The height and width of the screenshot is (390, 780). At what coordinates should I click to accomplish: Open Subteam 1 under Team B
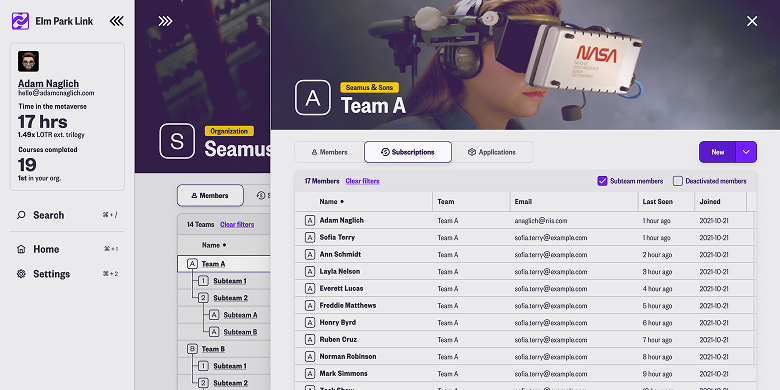[x=230, y=366]
